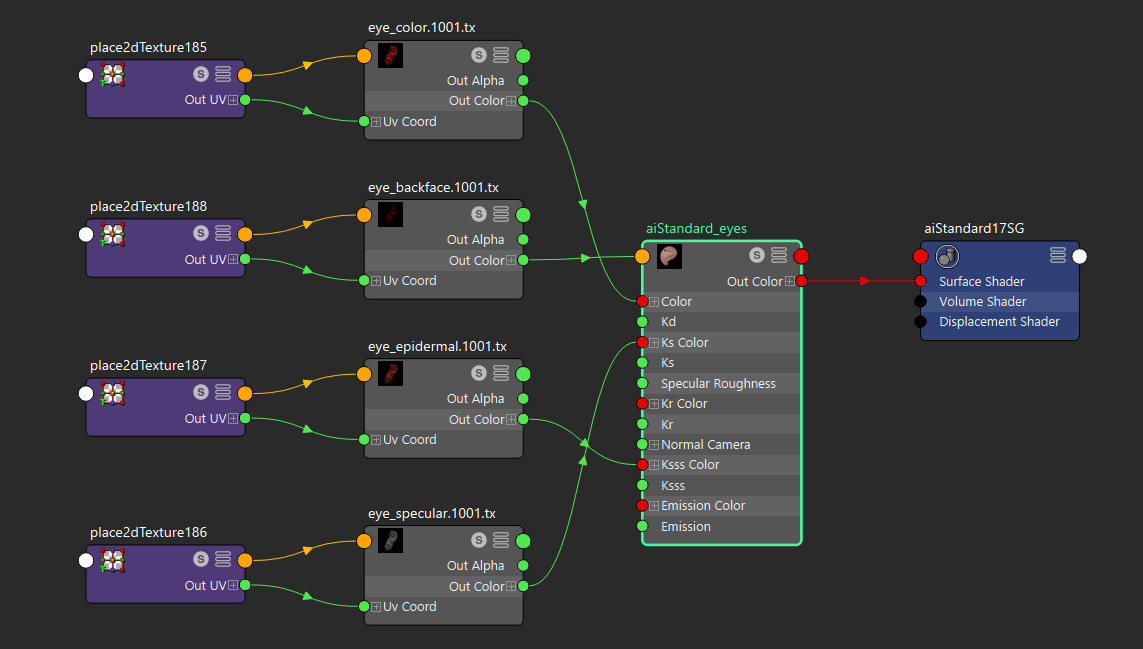The width and height of the screenshot is (1143, 649).
Task: Click the aiStandard17SG shading group icon
Action: (948, 256)
